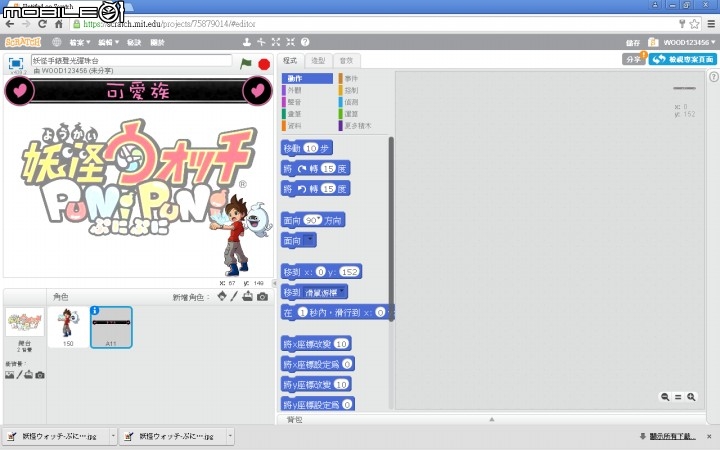Image resolution: width=720 pixels, height=450 pixels.
Task: Switch to the 音效 (Sounds) tab
Action: 346,61
